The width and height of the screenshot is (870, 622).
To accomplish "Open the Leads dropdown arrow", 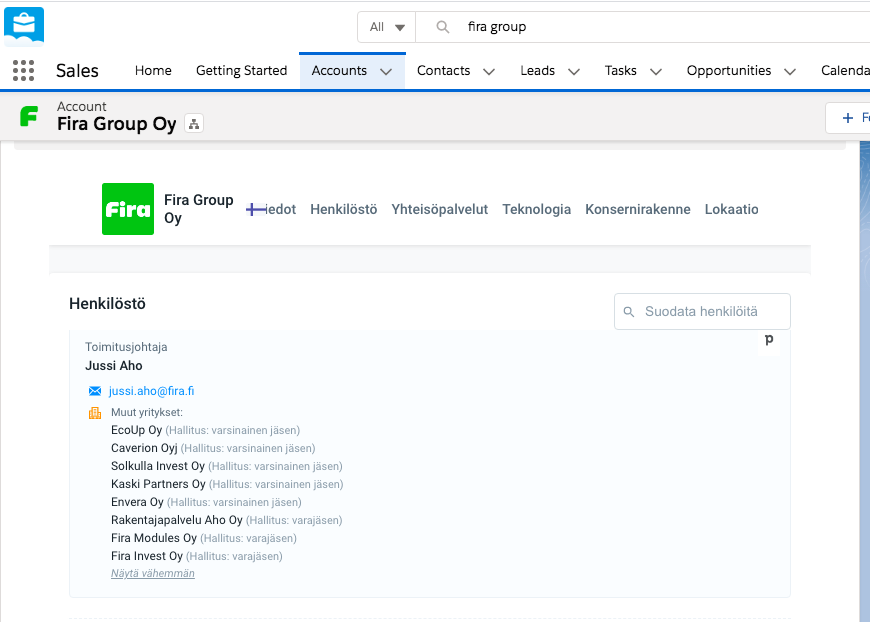I will point(573,71).
